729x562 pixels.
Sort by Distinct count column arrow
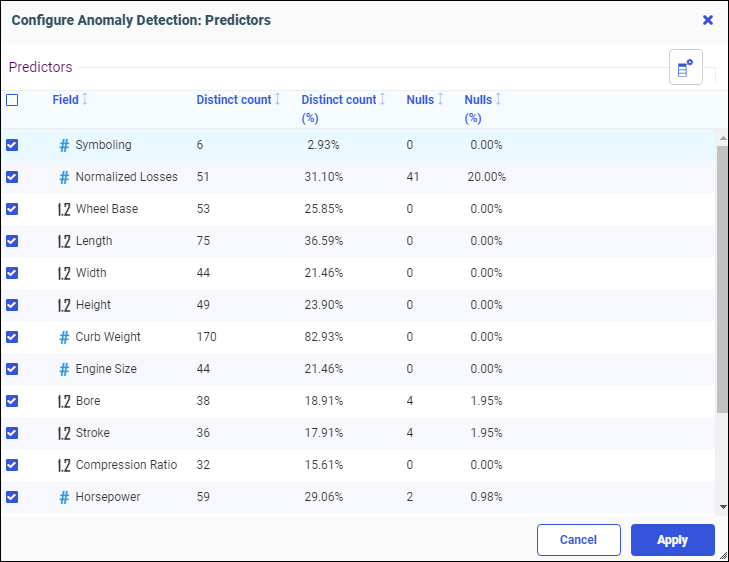tap(277, 100)
